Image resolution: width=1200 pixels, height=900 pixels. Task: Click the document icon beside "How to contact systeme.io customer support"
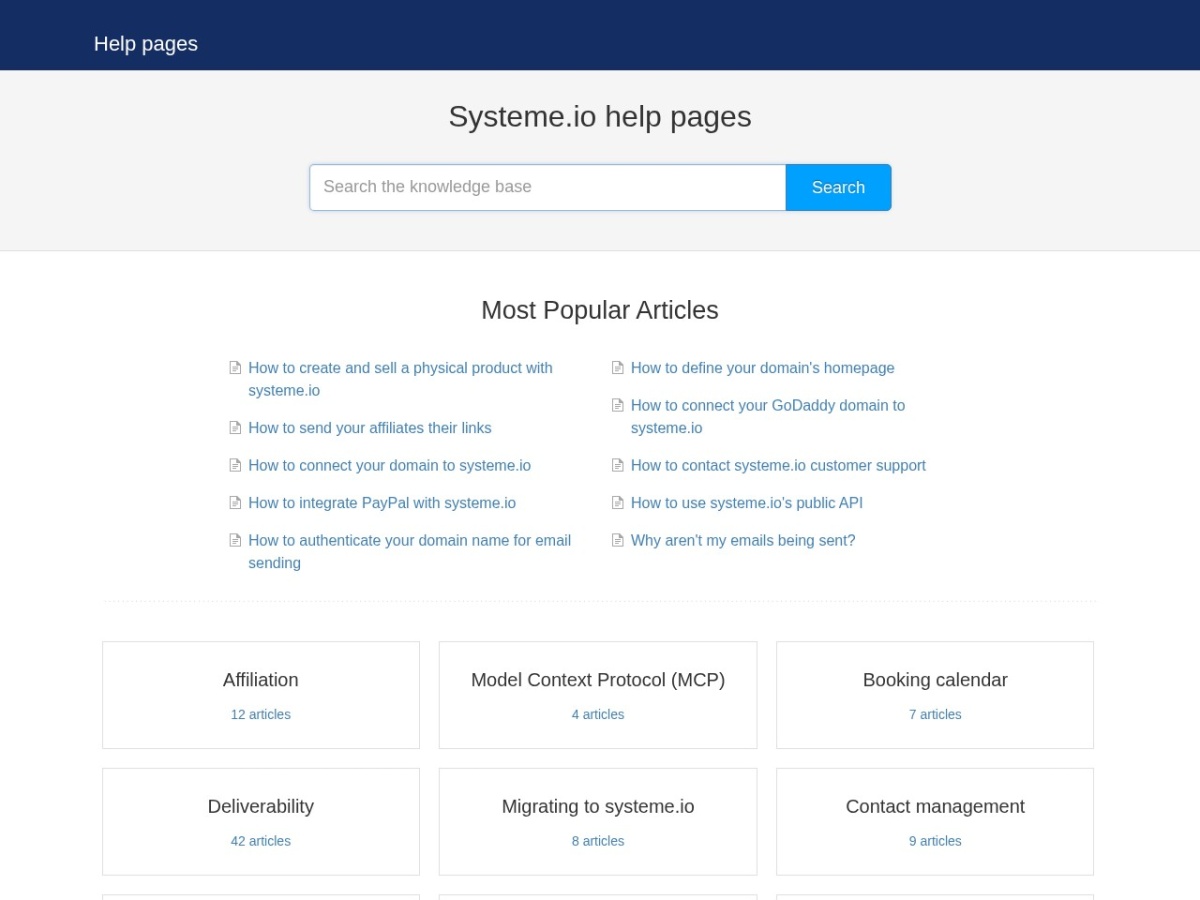[618, 465]
